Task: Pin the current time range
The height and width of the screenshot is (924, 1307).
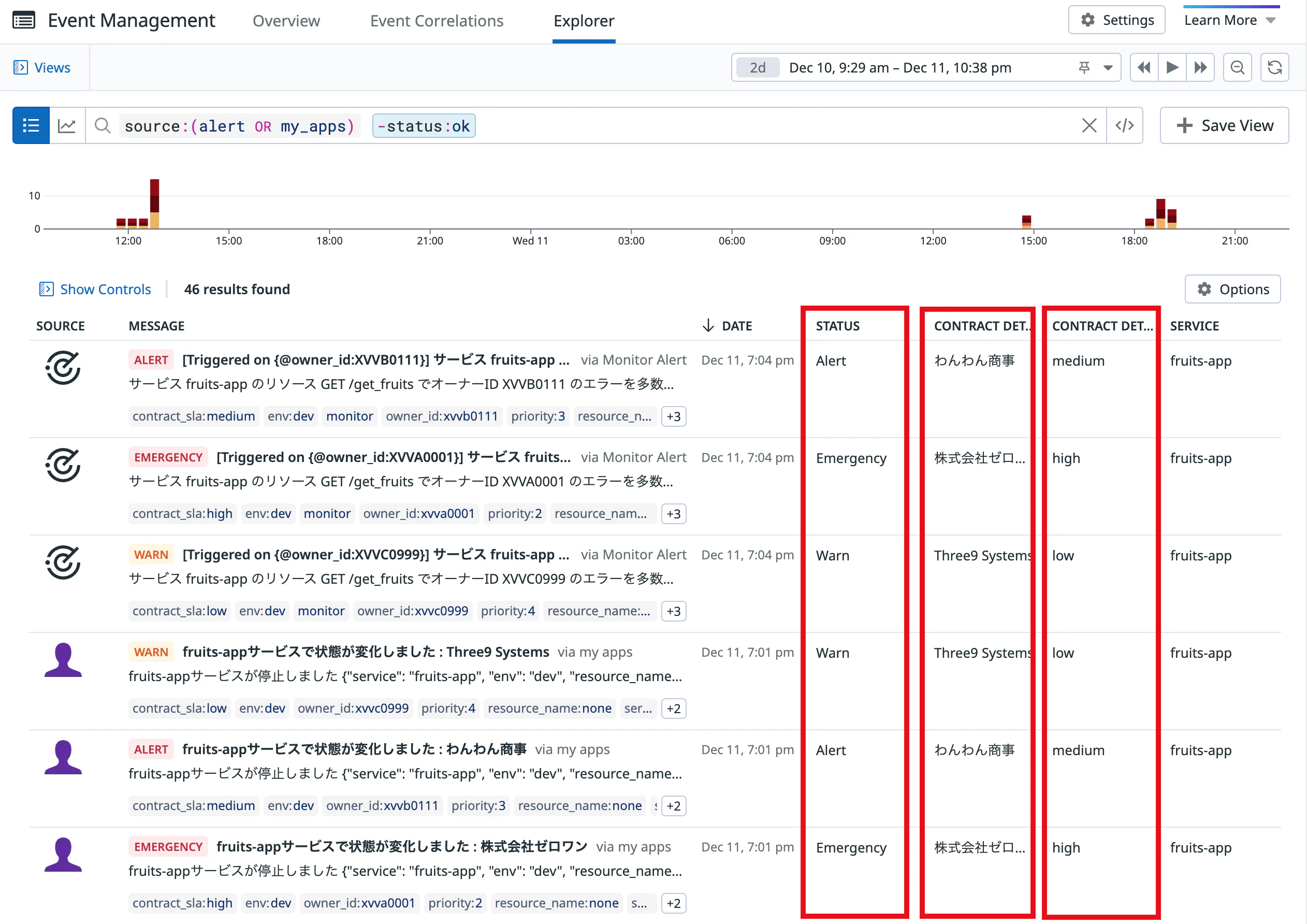Action: click(x=1084, y=68)
